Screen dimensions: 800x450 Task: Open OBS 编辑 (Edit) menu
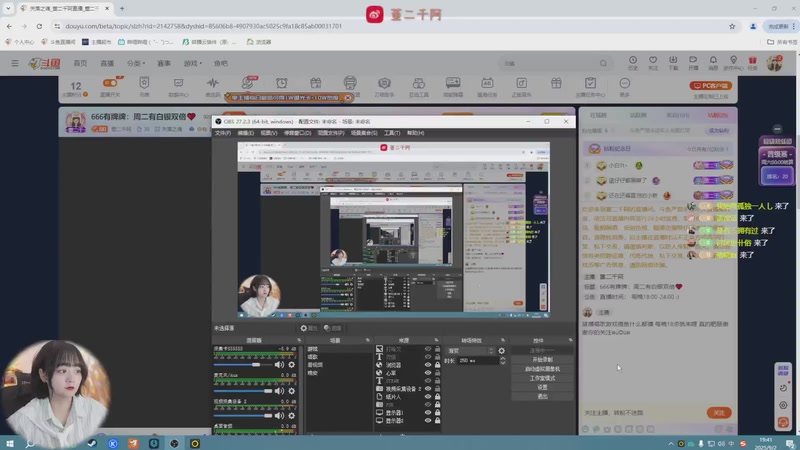[245, 133]
